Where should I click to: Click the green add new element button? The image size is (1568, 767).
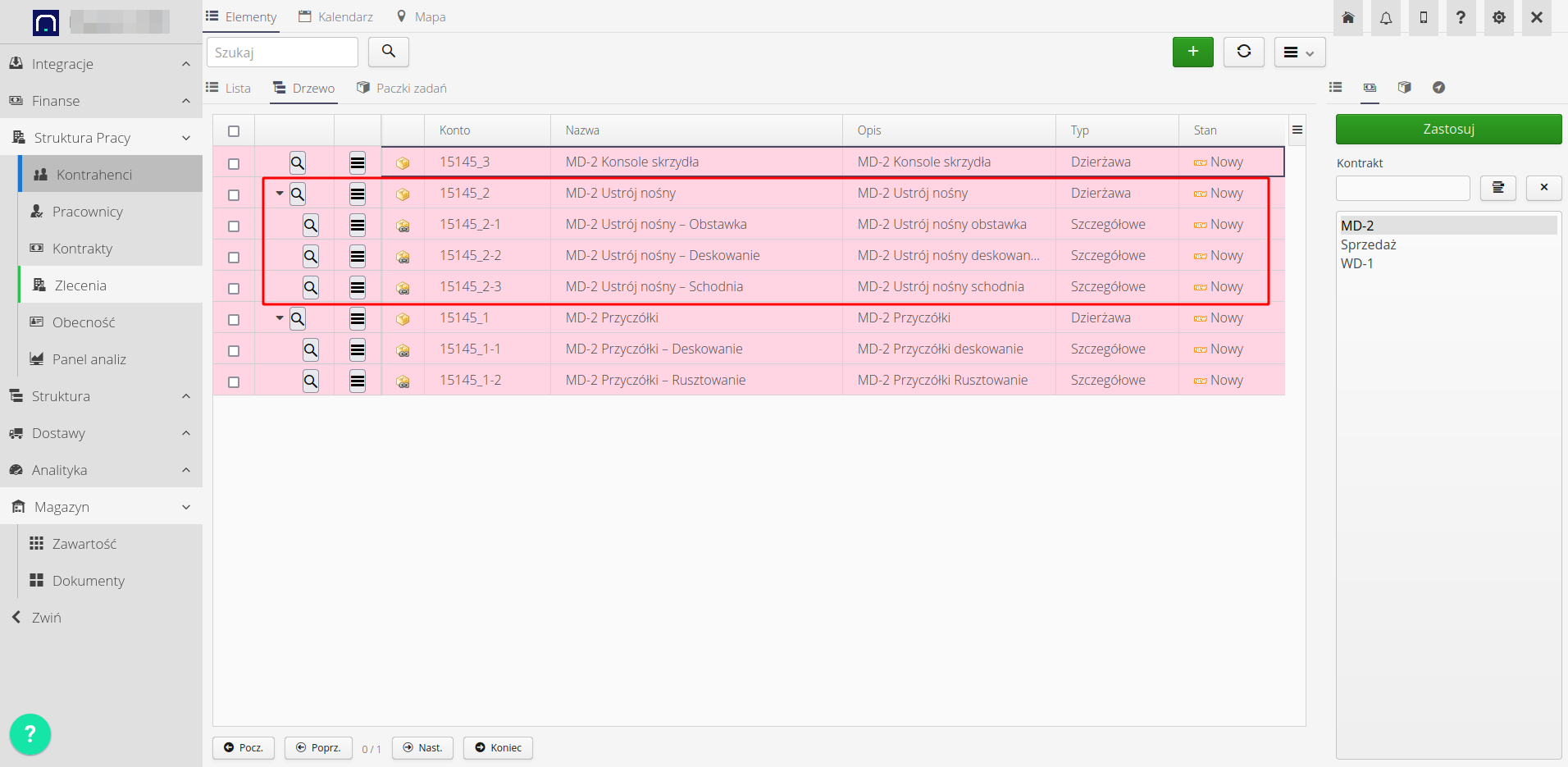coord(1192,52)
